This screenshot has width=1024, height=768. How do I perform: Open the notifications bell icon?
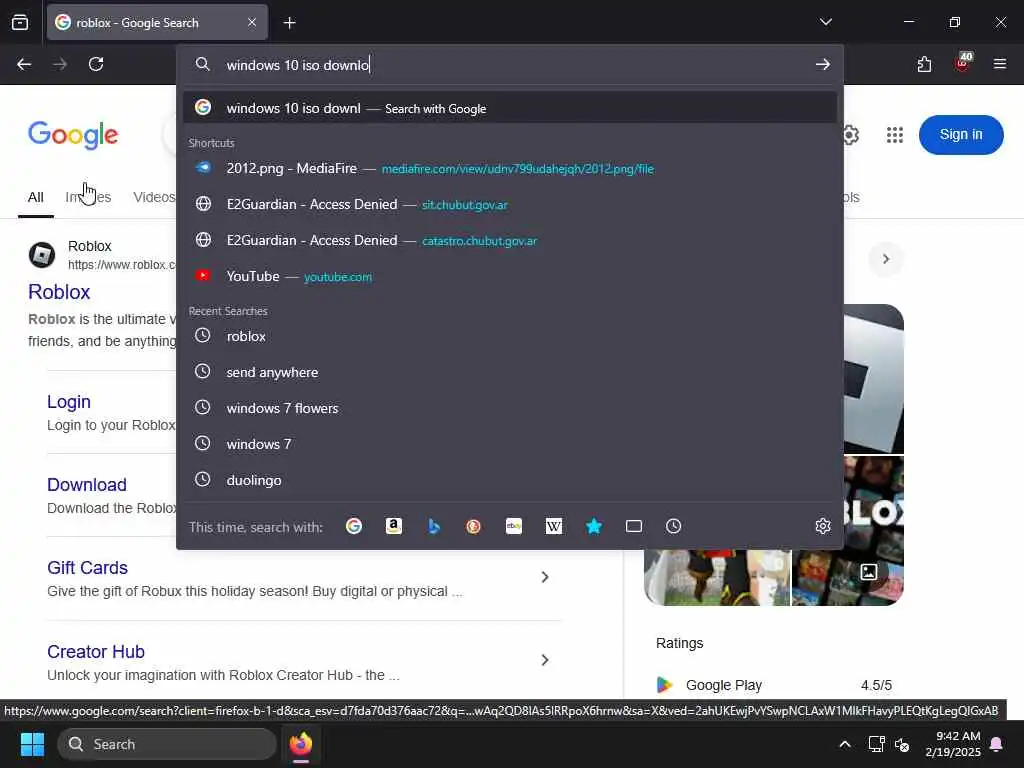pyautogui.click(x=997, y=744)
